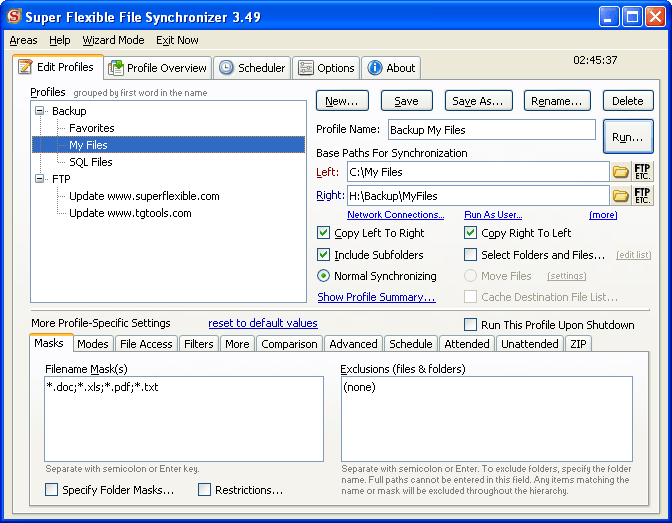
Task: Open the Show Profile Summary link
Action: click(x=376, y=297)
